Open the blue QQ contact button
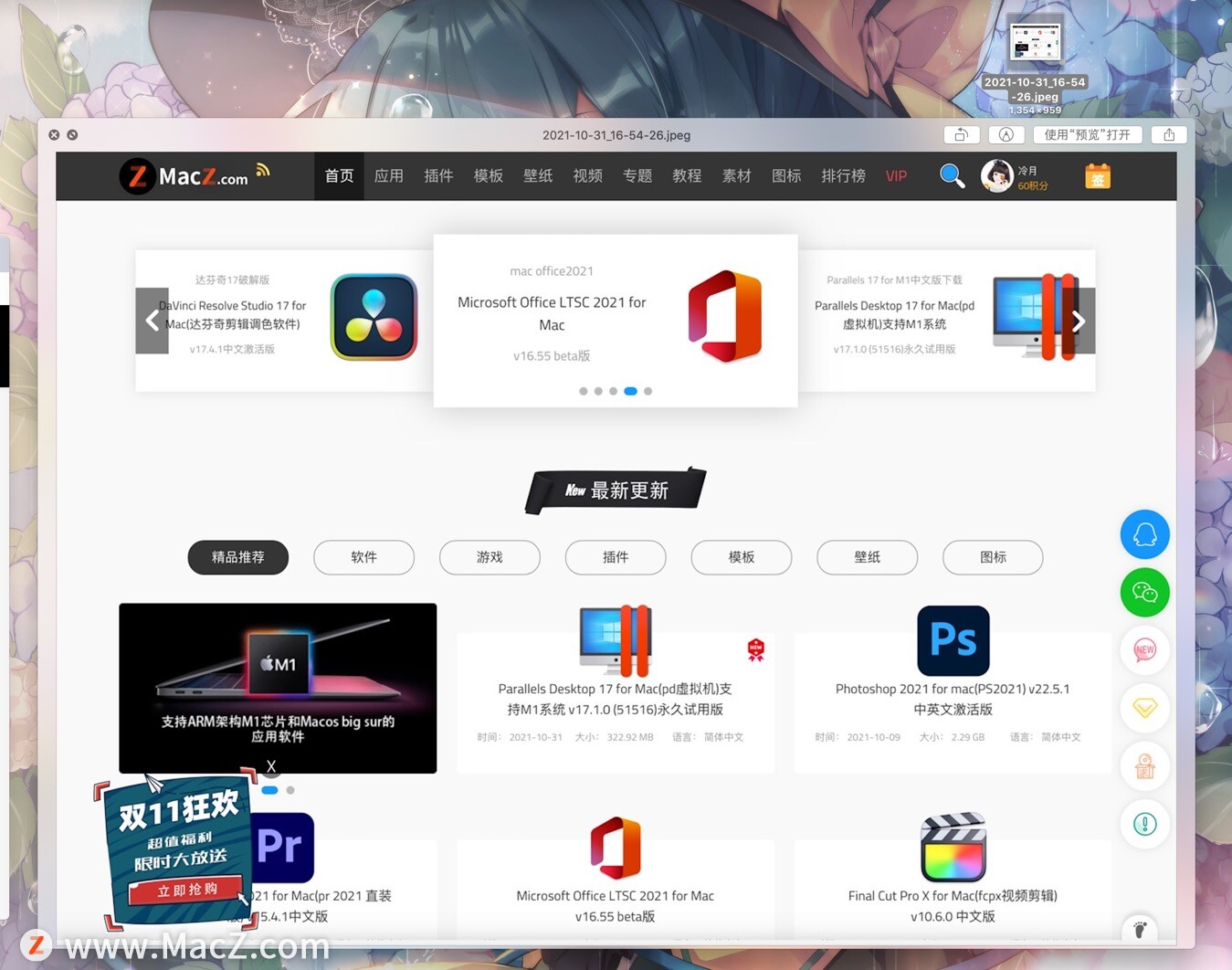The width and height of the screenshot is (1232, 970). coord(1144,534)
